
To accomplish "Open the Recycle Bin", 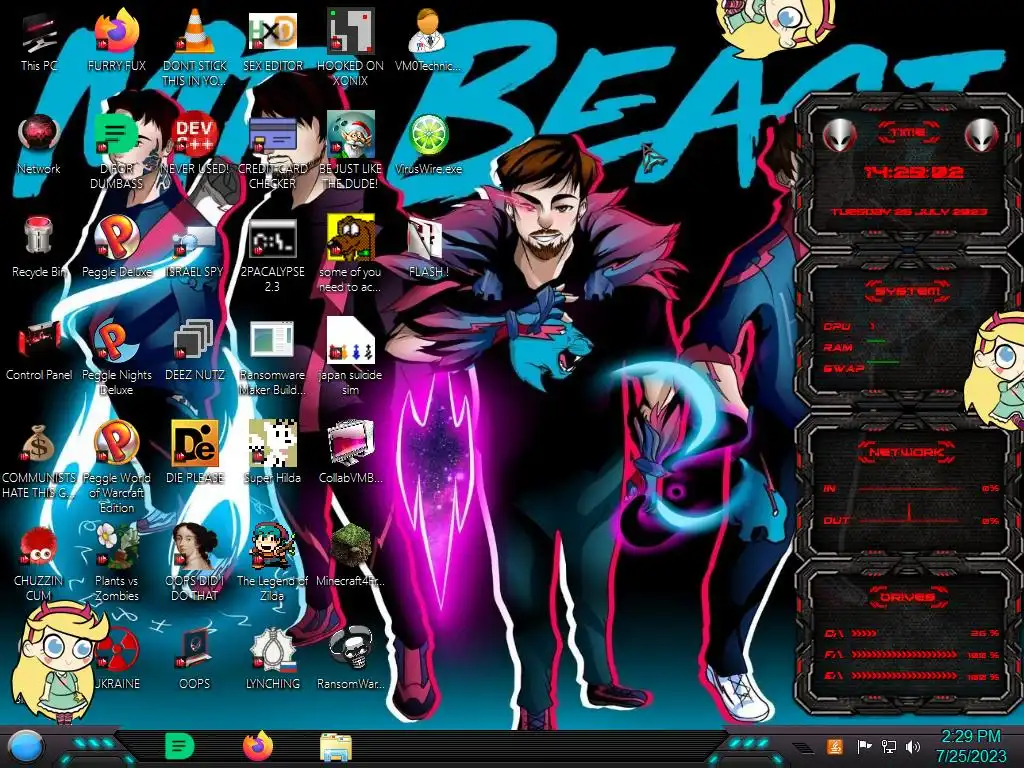I will (39, 248).
